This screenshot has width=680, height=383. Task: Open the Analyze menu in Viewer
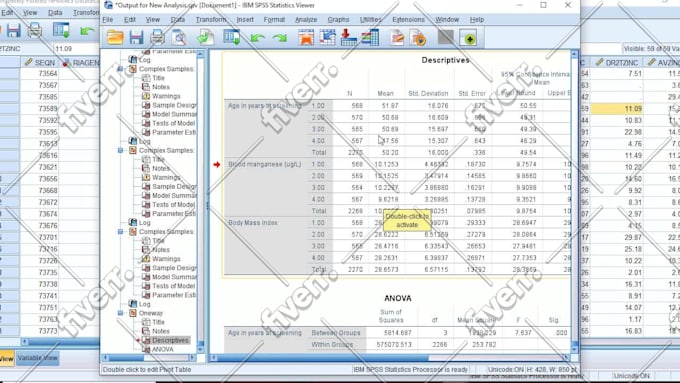tap(306, 20)
